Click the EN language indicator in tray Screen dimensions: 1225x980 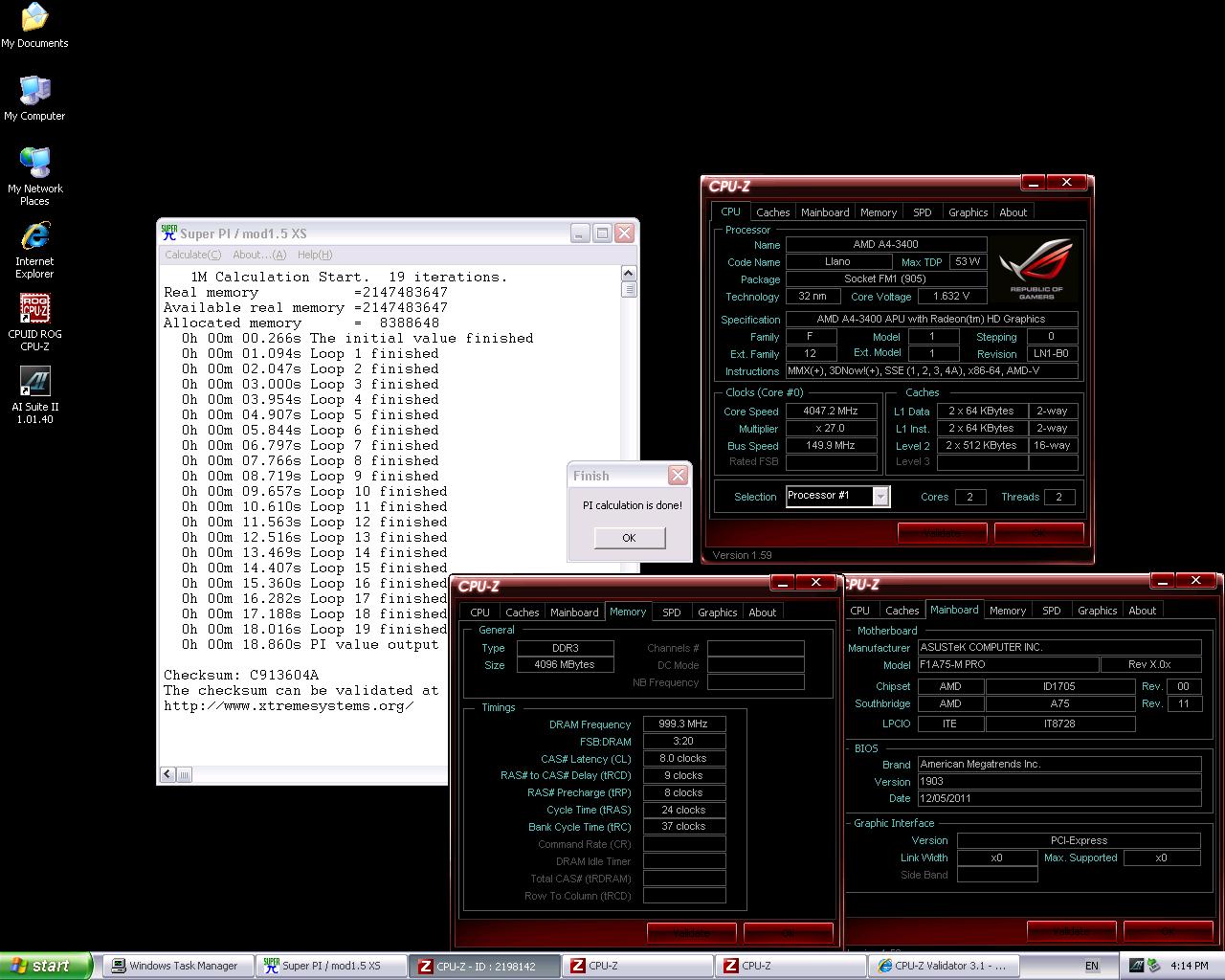point(1092,966)
